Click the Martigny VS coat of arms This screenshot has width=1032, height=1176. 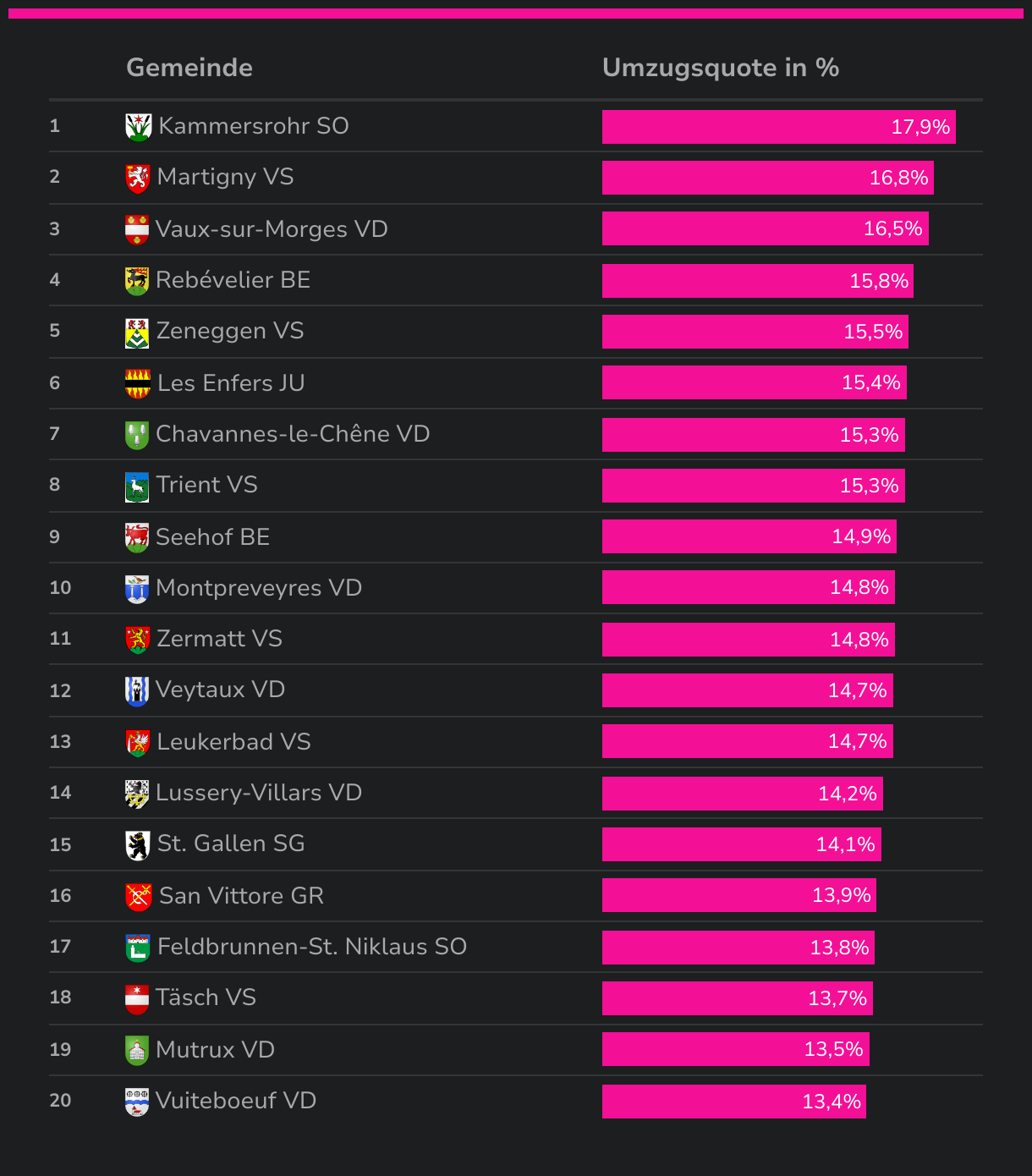pos(137,178)
